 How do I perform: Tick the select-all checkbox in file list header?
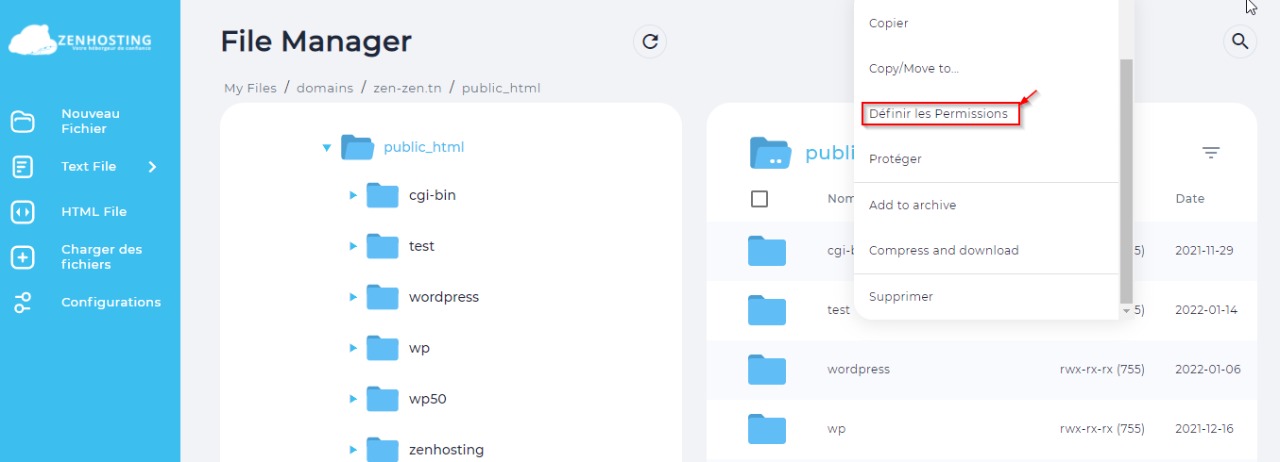[x=759, y=199]
